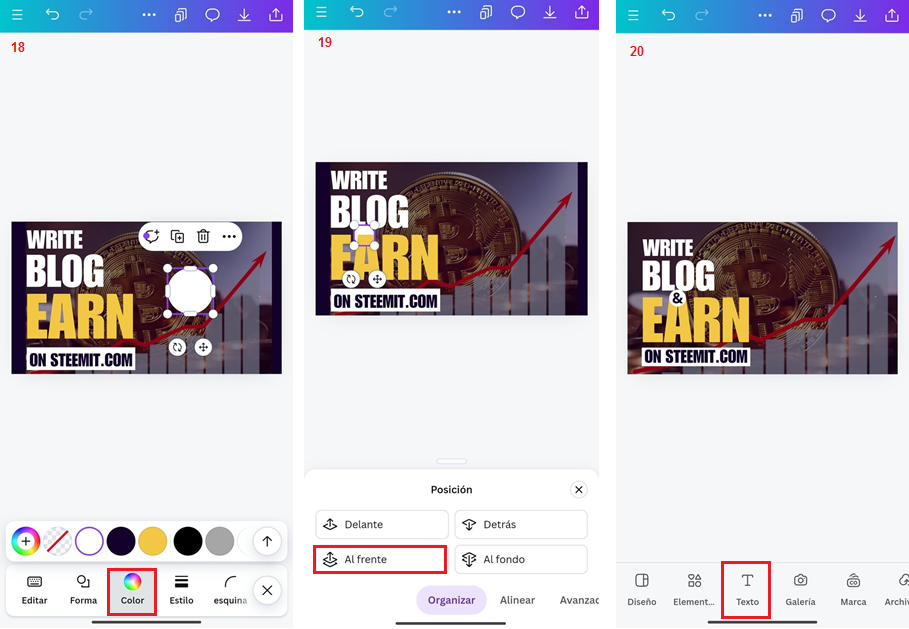
Task: Select ON STEEMIT.COM text on screen 20 canvas
Action: click(696, 356)
